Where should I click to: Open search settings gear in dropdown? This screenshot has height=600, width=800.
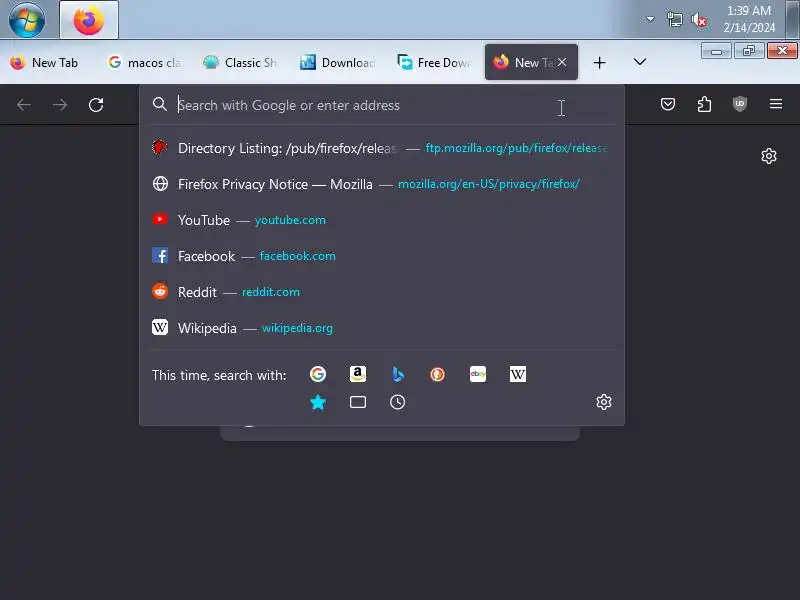(604, 402)
